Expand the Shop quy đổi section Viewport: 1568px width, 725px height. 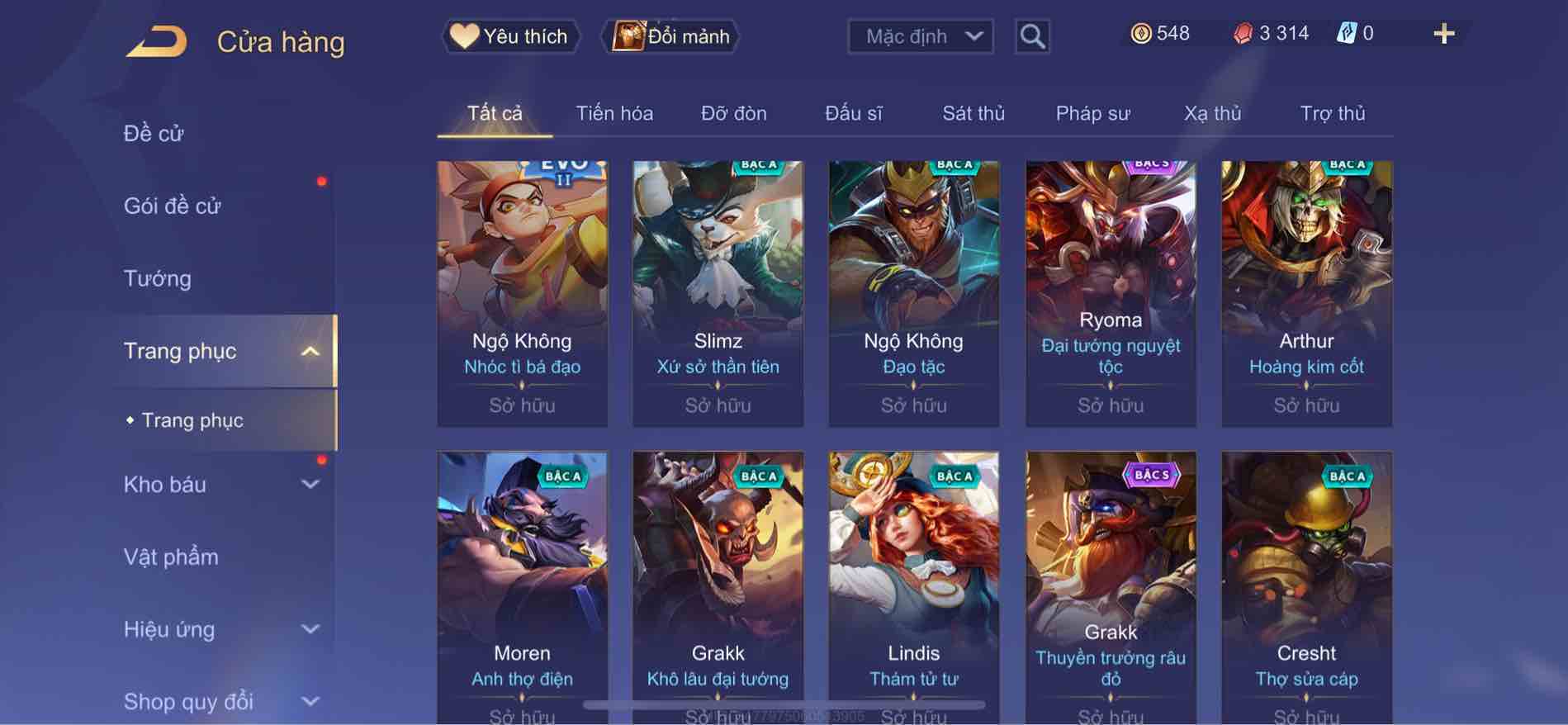310,702
